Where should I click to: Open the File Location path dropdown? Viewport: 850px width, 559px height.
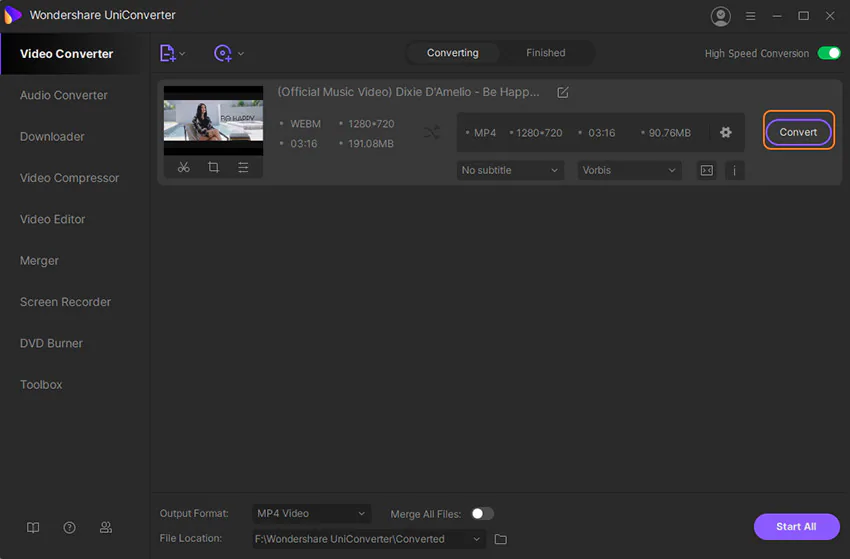(x=369, y=539)
